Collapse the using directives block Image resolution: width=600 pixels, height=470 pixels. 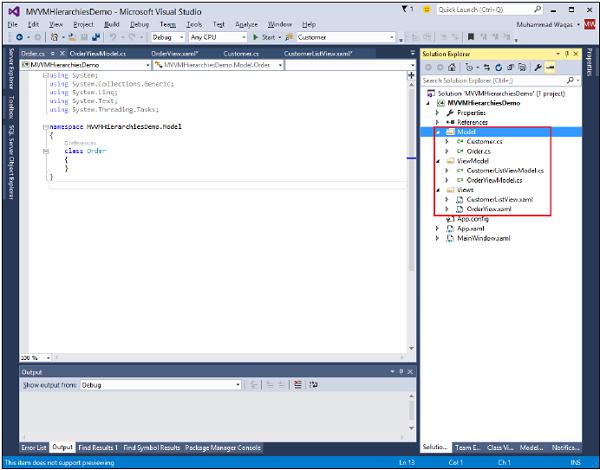click(x=46, y=76)
